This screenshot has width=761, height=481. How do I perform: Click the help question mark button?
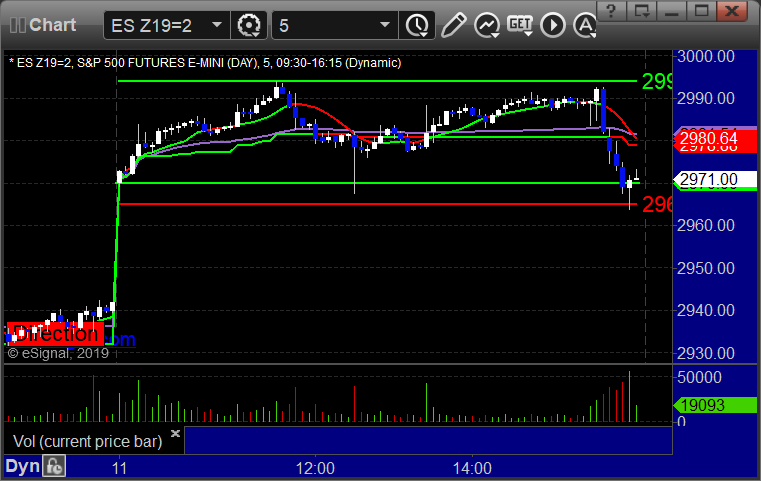click(611, 11)
